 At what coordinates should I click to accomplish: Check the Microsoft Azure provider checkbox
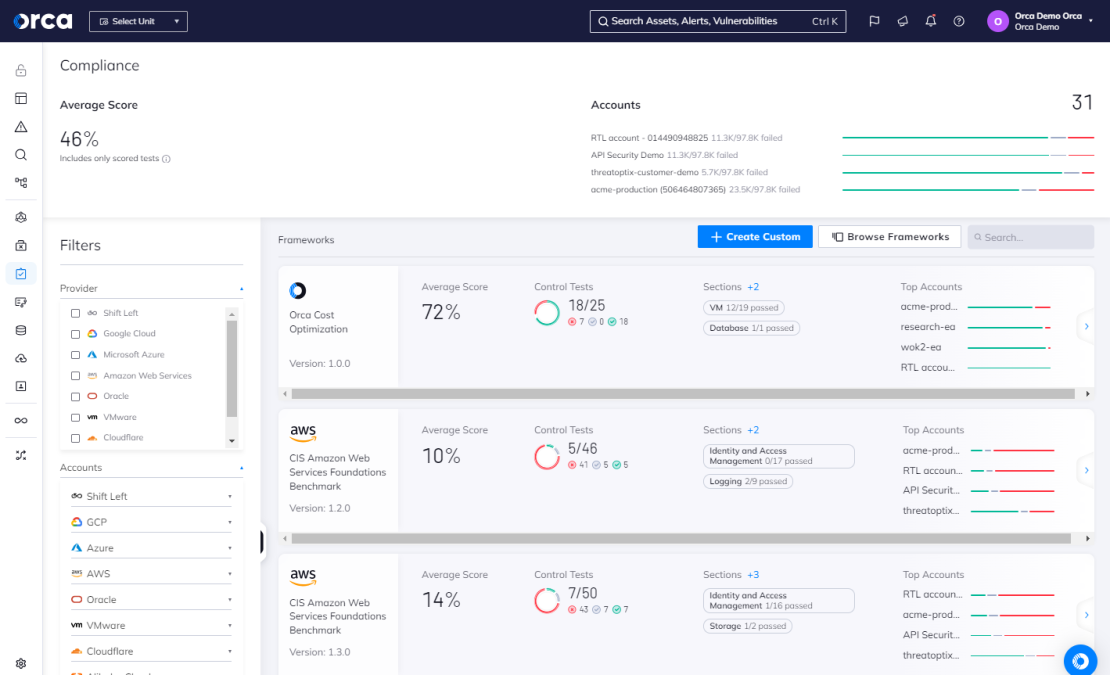[75, 355]
